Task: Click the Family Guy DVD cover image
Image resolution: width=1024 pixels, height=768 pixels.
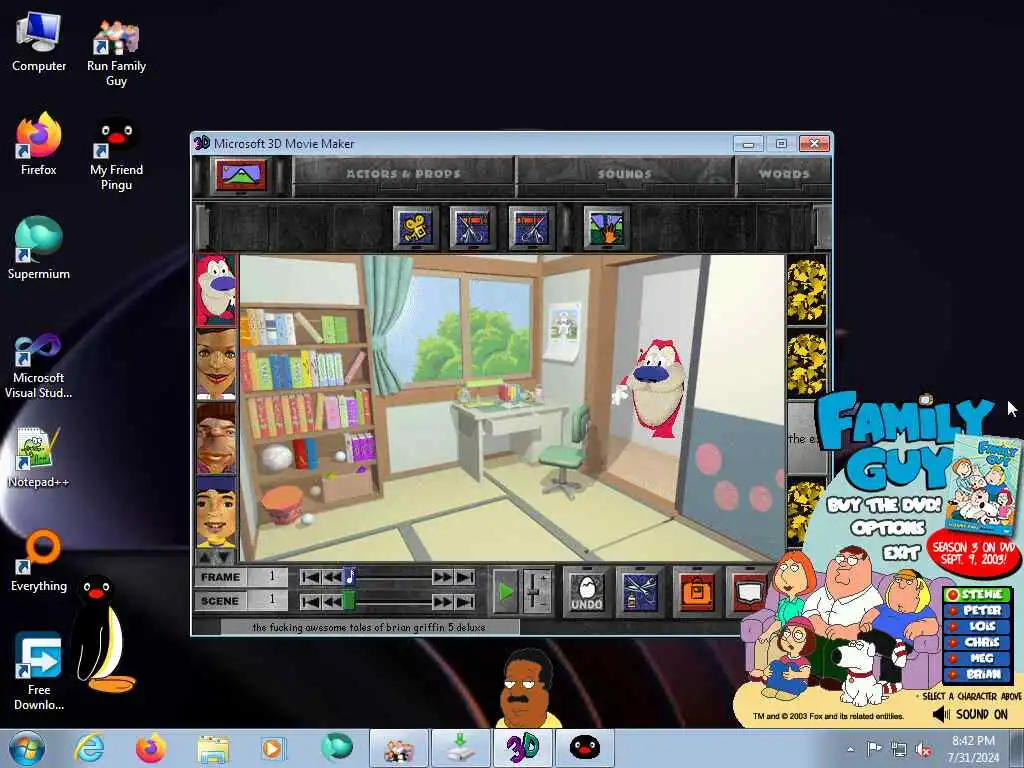Action: point(985,485)
